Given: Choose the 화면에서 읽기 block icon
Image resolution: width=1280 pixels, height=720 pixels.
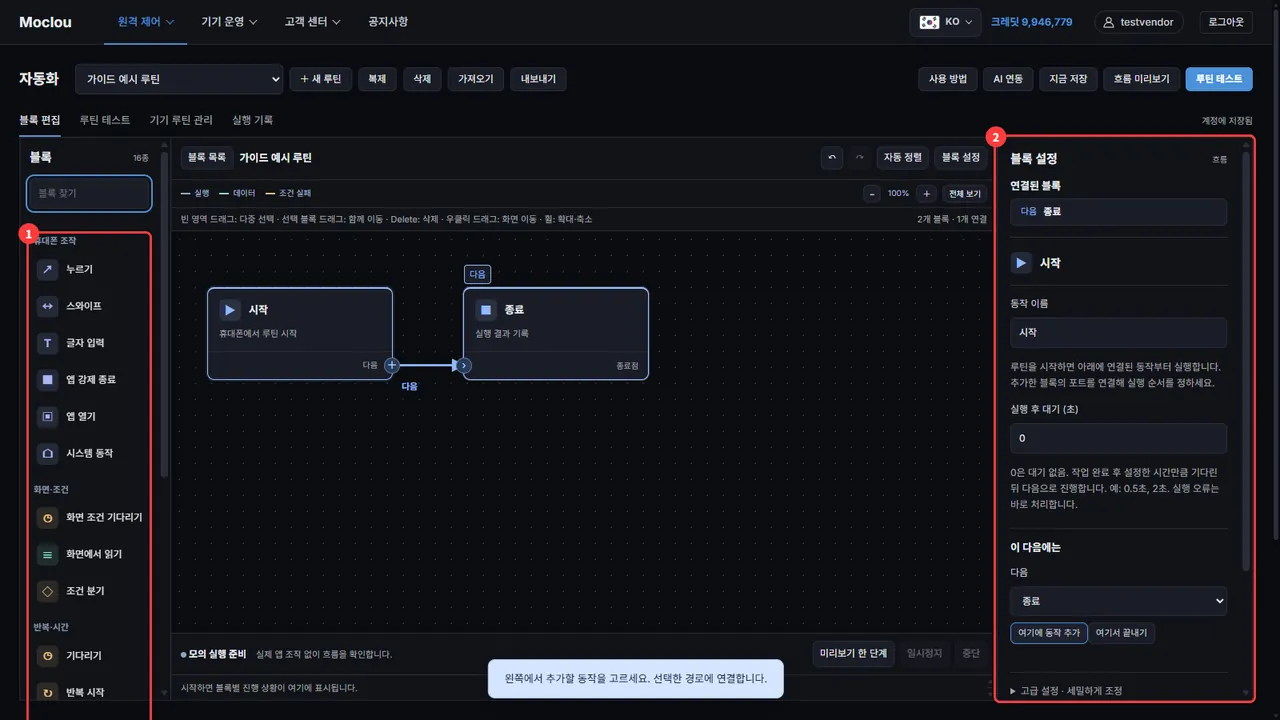Looking at the screenshot, I should coord(47,554).
